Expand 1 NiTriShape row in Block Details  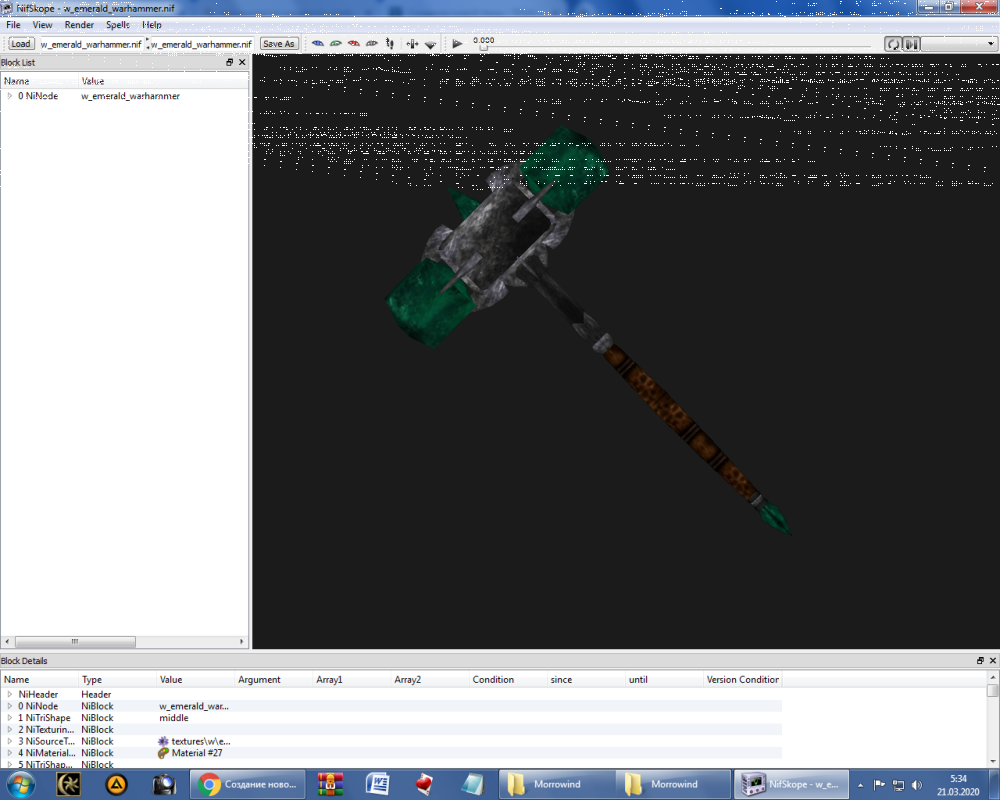(10, 718)
